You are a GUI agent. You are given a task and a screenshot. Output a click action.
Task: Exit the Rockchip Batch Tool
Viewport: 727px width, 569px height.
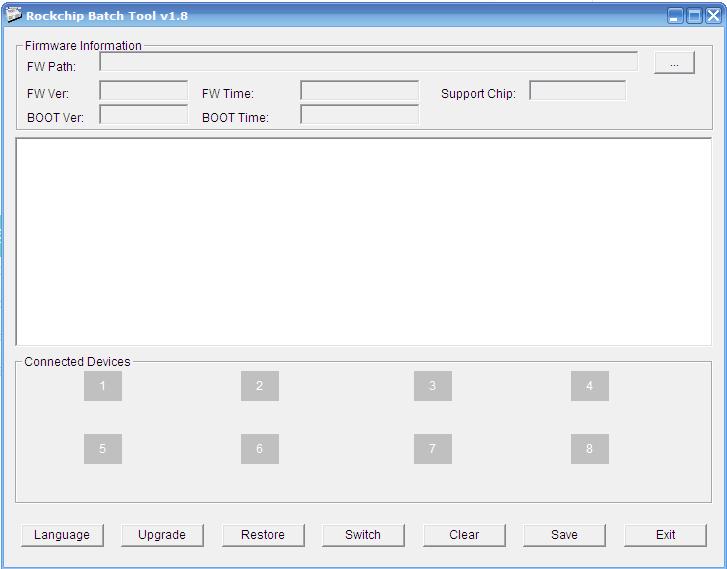(x=665, y=535)
